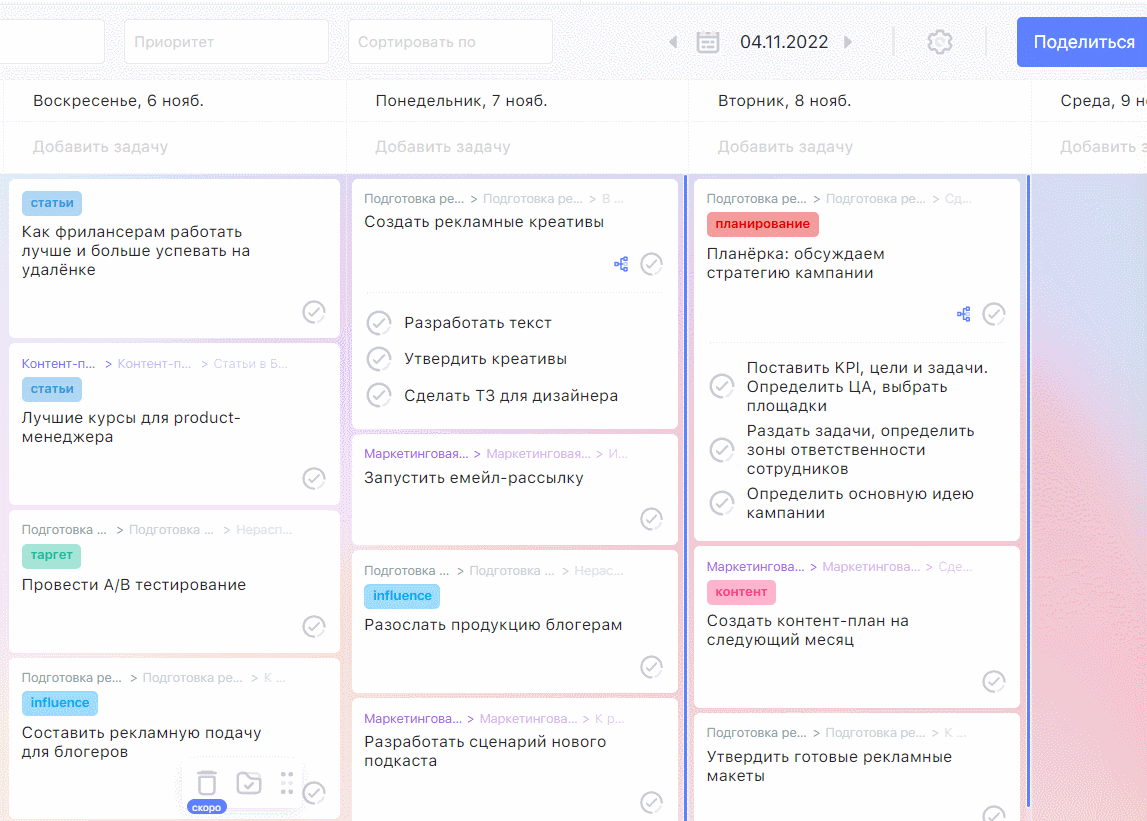Click the subtasks icon on 'Создать рекламные креативы'

coord(621,264)
